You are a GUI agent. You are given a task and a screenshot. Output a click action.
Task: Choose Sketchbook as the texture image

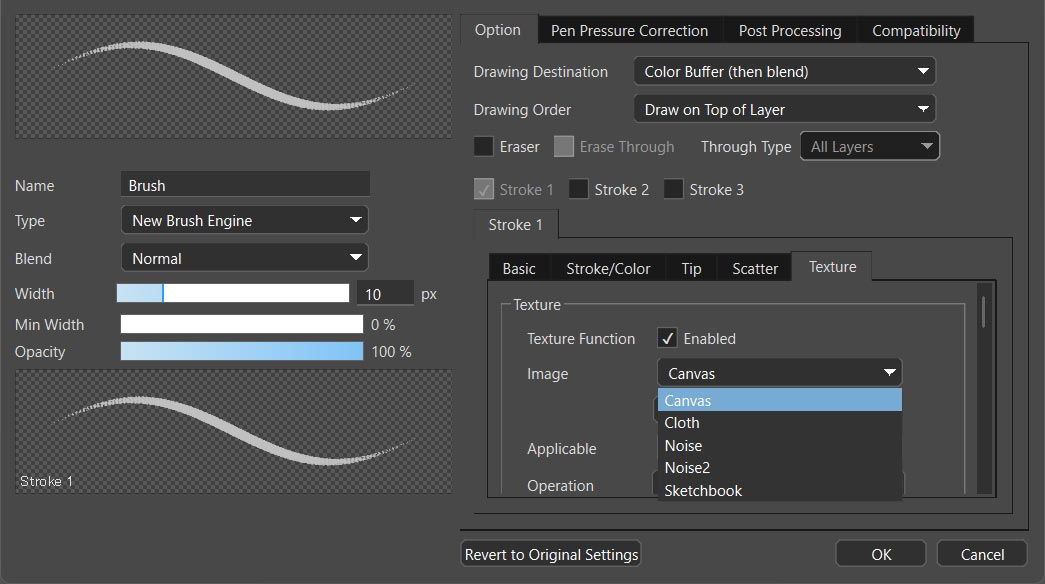coord(702,490)
